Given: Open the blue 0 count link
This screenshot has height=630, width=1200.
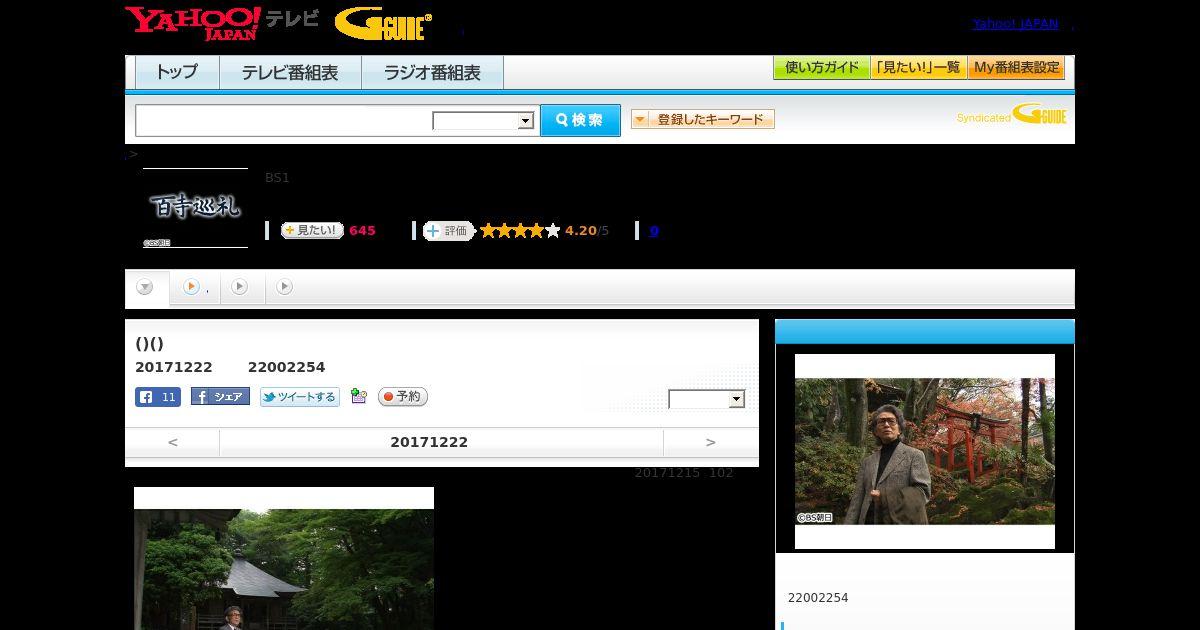Looking at the screenshot, I should [654, 231].
